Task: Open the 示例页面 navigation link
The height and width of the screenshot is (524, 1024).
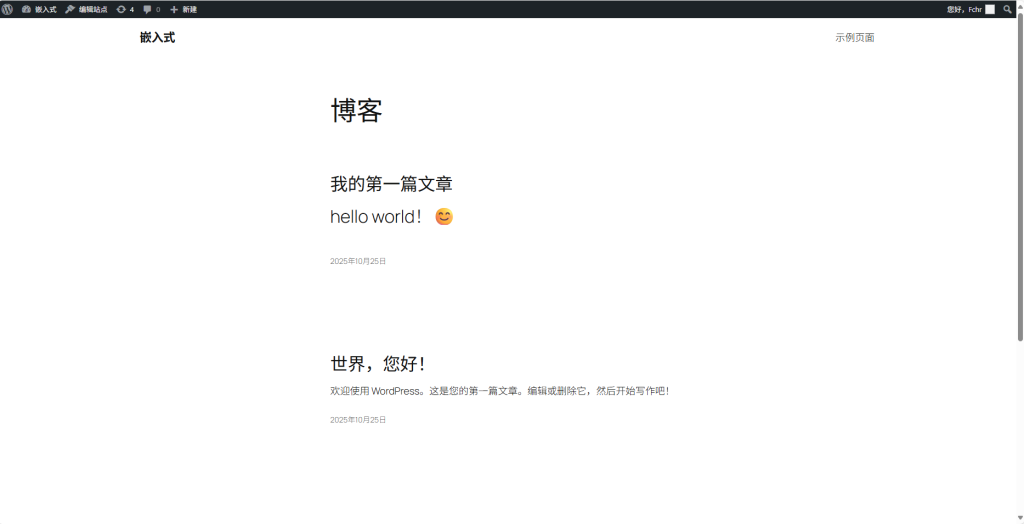Action: pos(855,38)
